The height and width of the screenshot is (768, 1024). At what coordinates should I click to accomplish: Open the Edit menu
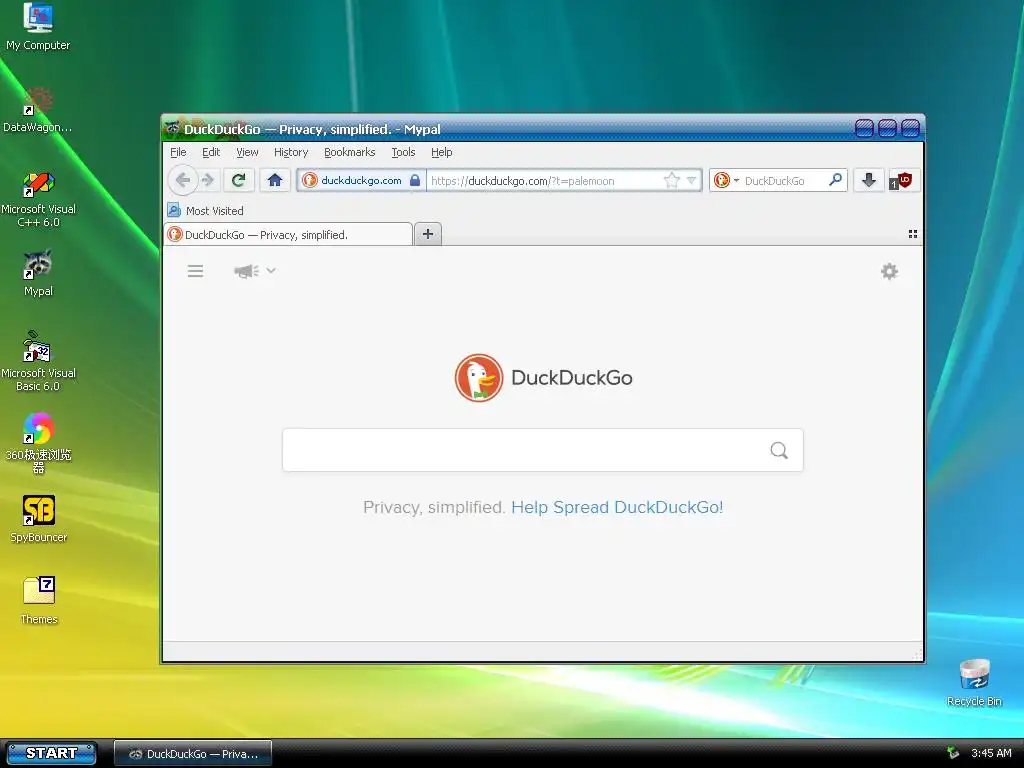pyautogui.click(x=211, y=152)
